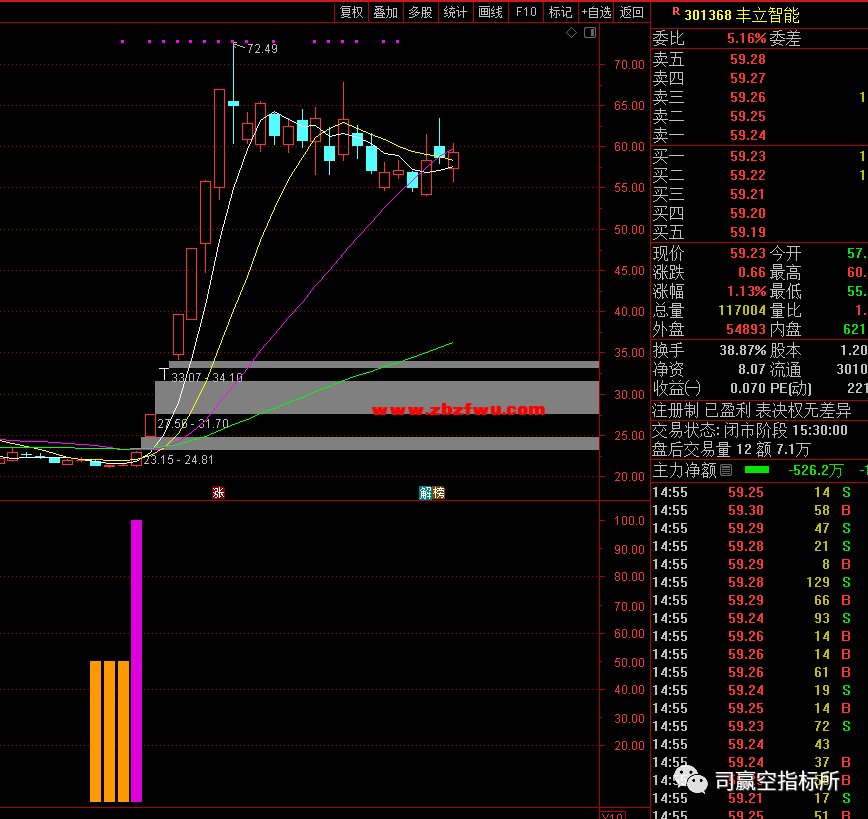
Task: Toggle the side panel layout icon
Action: 589,33
